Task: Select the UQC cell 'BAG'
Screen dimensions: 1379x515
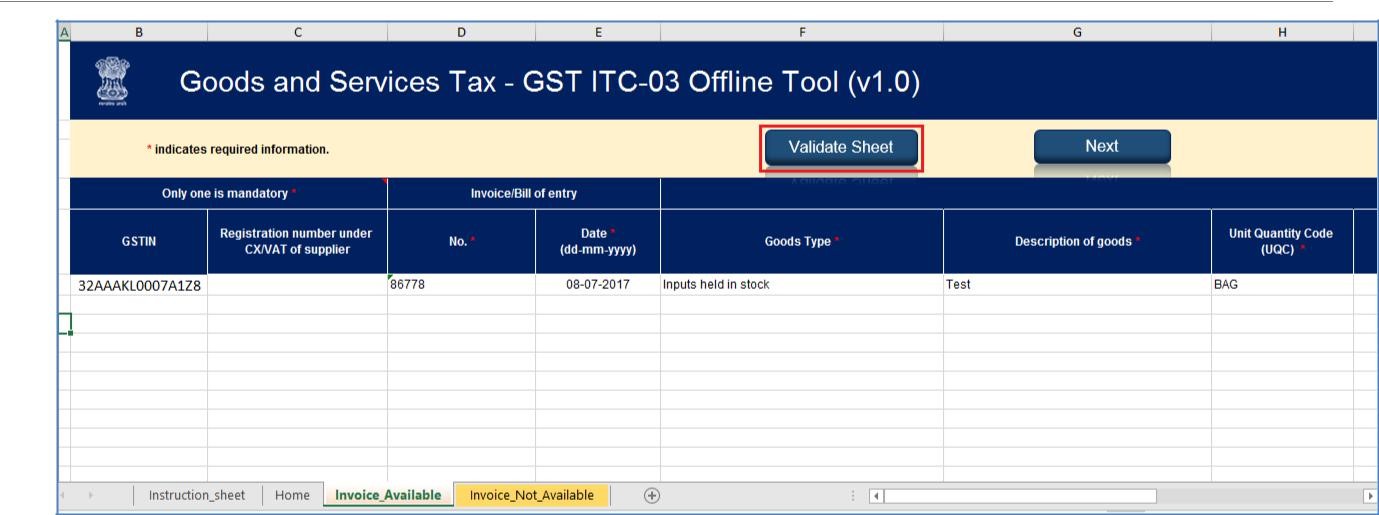Action: pyautogui.click(x=1282, y=285)
